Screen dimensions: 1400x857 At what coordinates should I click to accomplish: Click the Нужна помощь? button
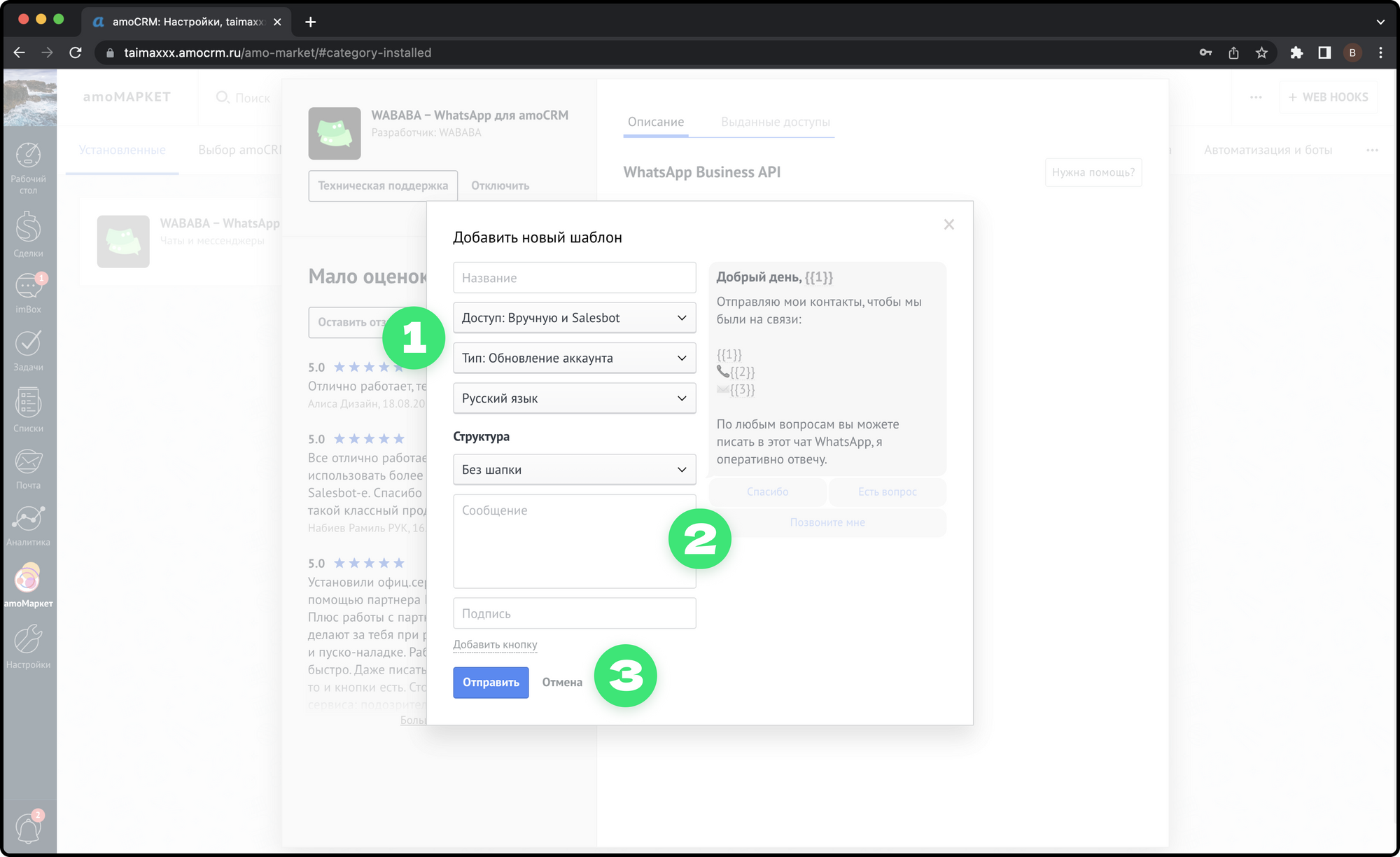tap(1093, 172)
